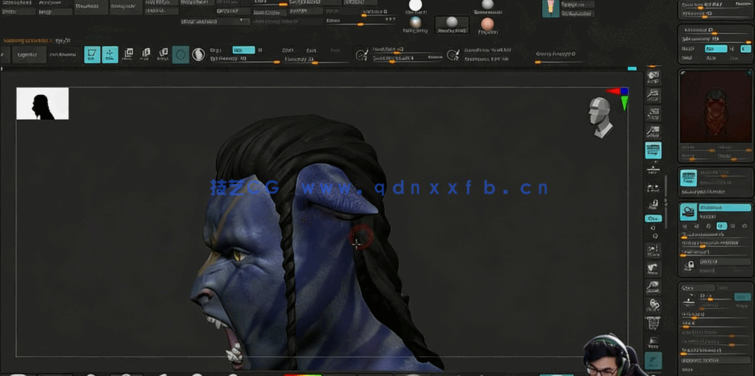
Task: Toggle the highlighted Rgb channel button
Action: 244,50
